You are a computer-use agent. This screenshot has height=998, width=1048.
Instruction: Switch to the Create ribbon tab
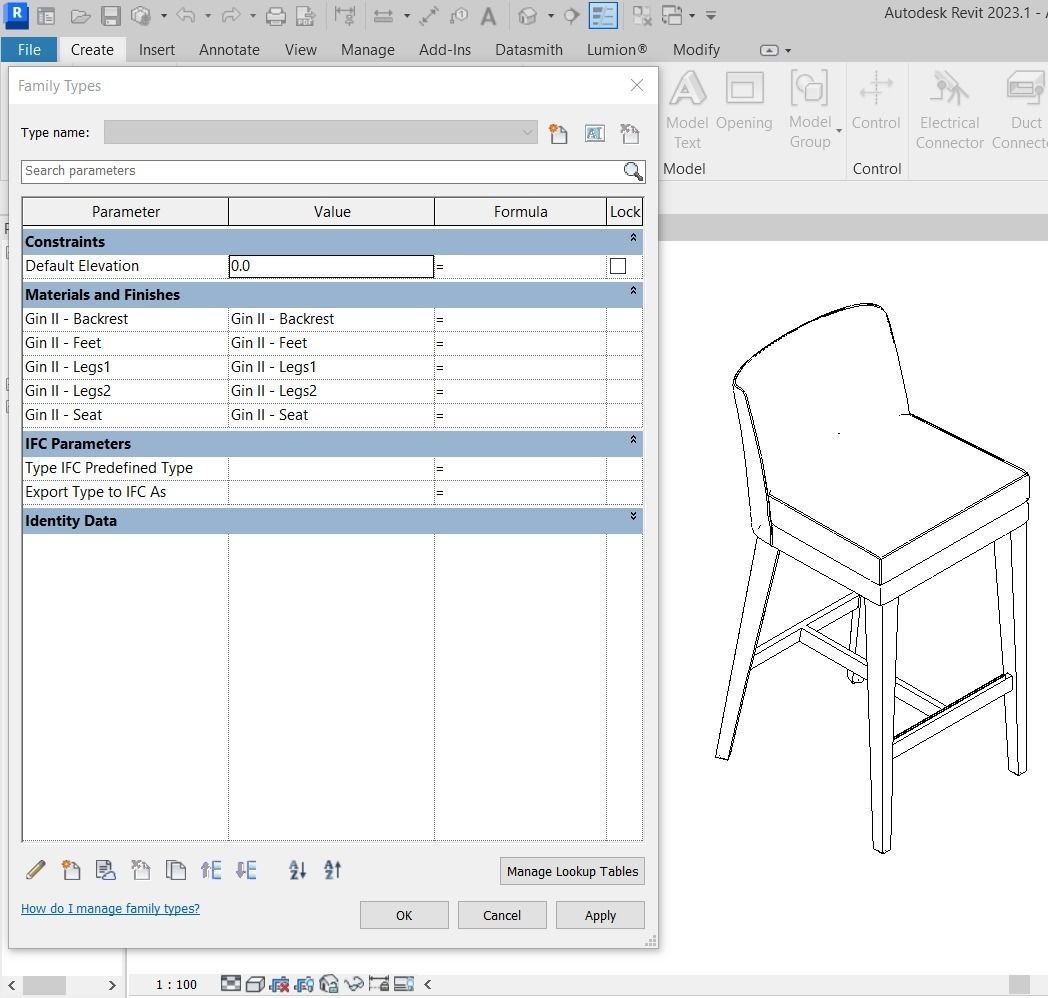tap(92, 50)
